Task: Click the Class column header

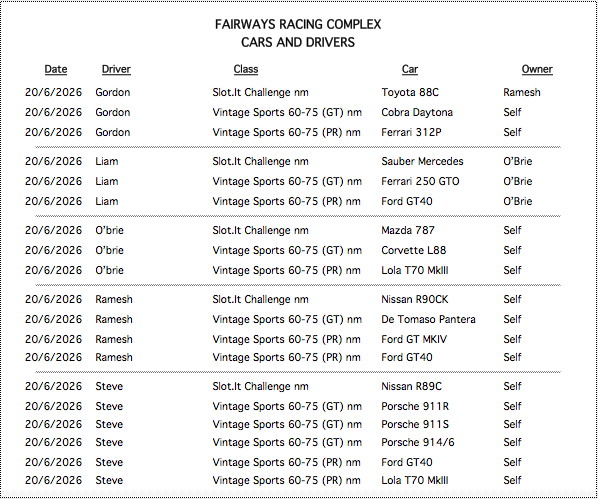Action: (246, 69)
